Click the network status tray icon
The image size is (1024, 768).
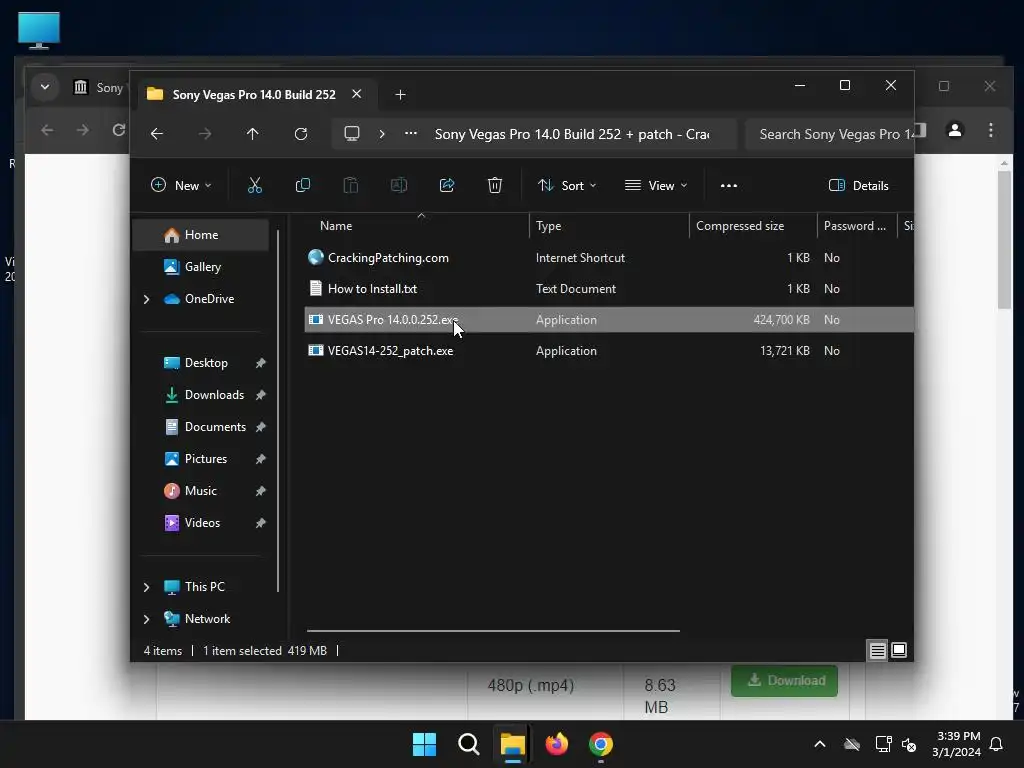coord(883,744)
